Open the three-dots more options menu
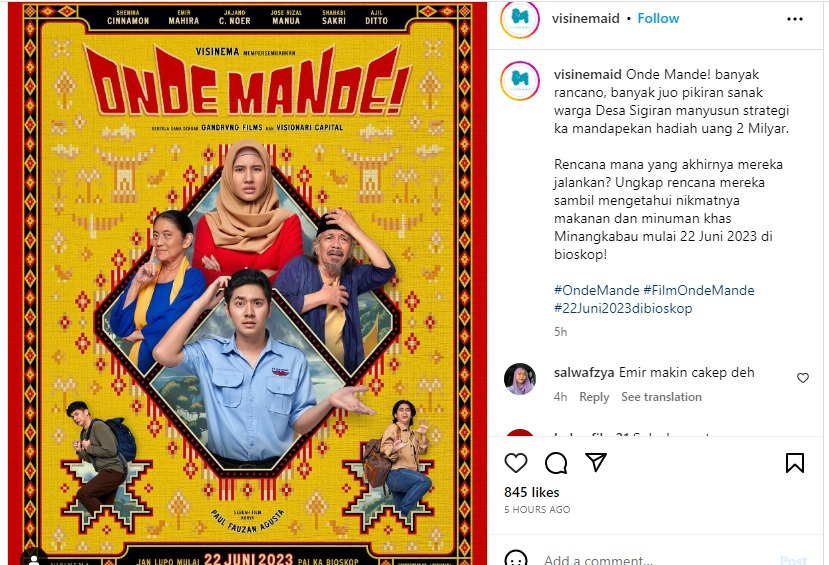Screen dimensions: 829x565 795,19
